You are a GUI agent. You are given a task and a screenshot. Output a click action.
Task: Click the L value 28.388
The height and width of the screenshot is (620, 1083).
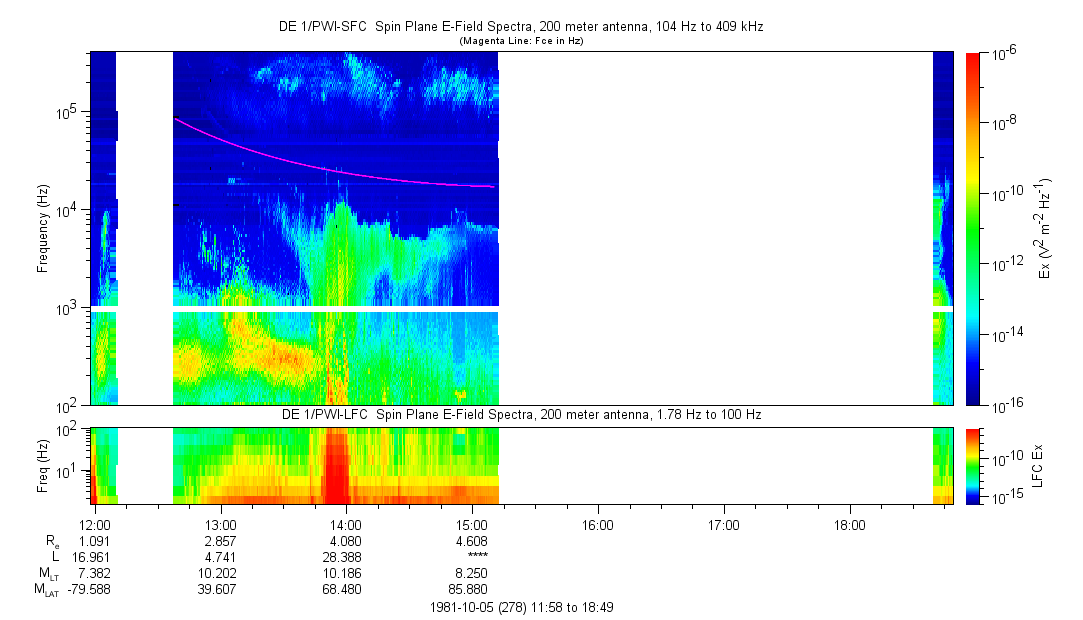346,557
